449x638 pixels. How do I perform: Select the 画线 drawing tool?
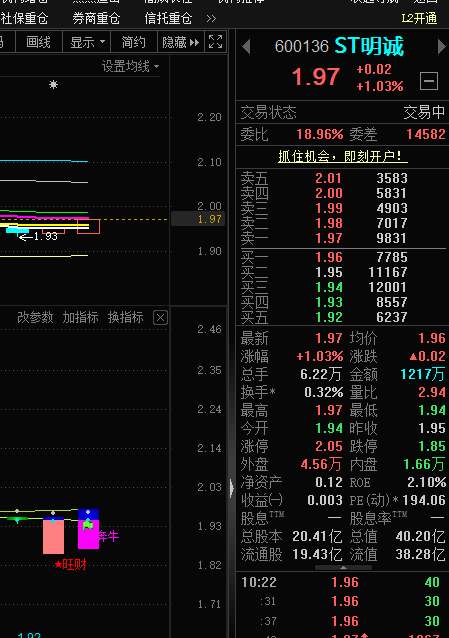coord(38,42)
